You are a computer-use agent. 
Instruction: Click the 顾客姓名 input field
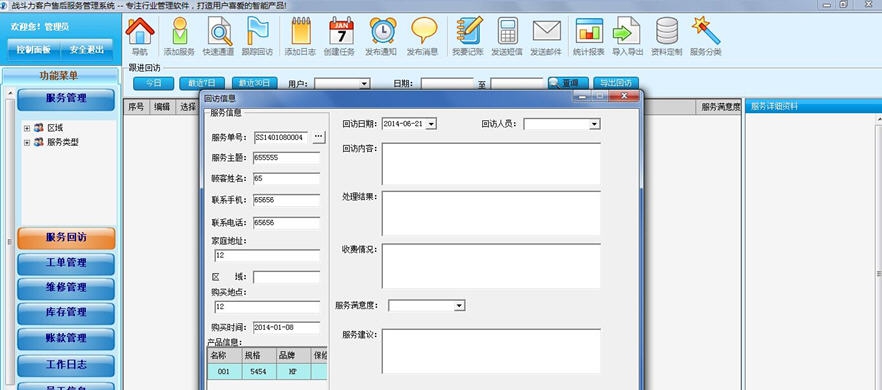pos(286,178)
